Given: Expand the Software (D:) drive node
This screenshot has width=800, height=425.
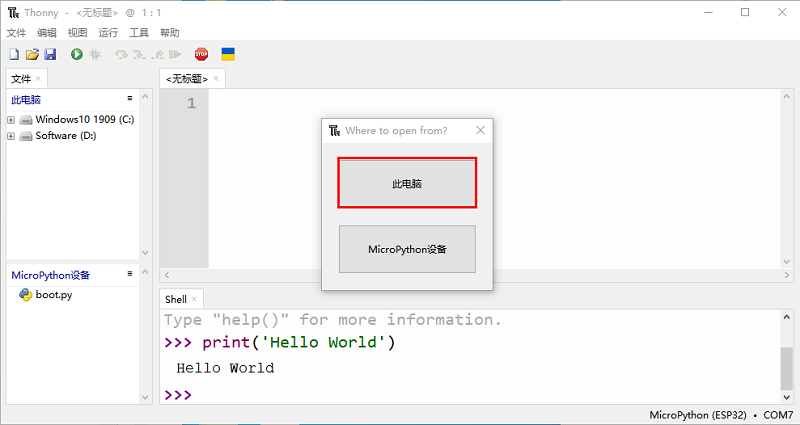Looking at the screenshot, I should [11, 136].
